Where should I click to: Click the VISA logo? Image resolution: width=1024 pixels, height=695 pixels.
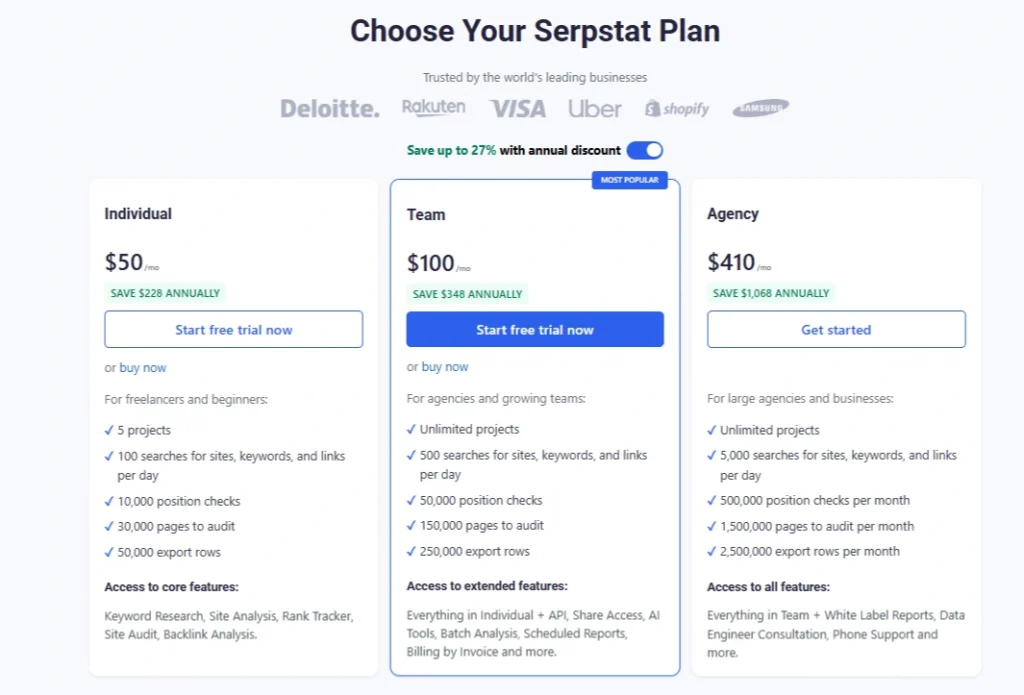[x=517, y=108]
